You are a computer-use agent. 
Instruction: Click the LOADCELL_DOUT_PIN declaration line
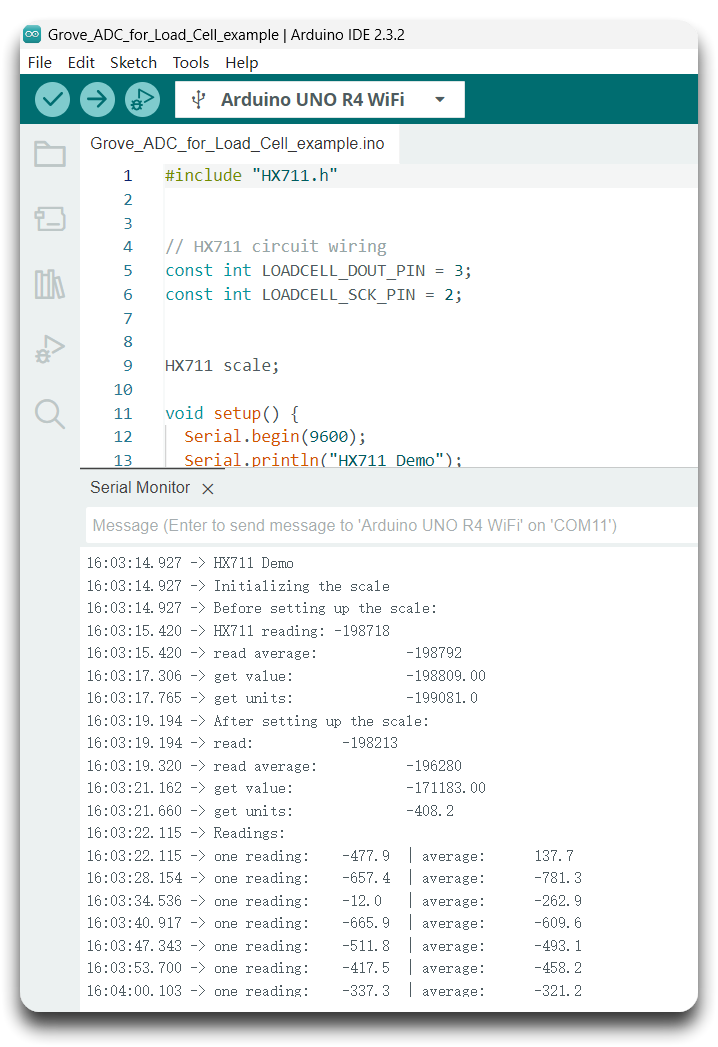pyautogui.click(x=318, y=270)
